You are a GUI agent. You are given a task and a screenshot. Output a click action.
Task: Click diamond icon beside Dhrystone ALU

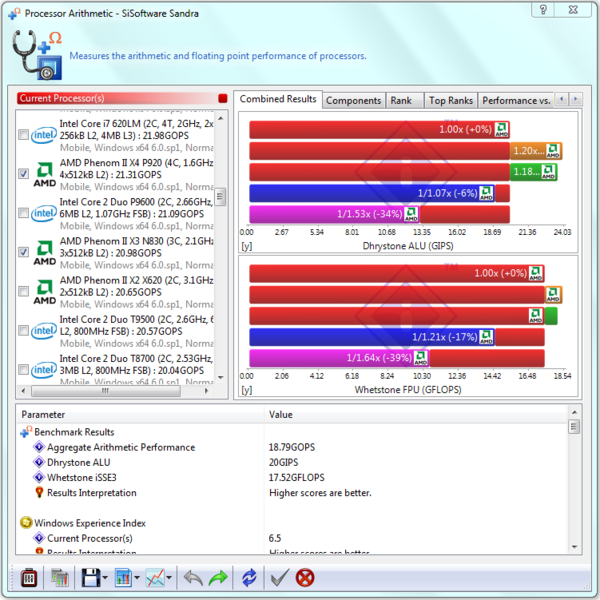click(x=39, y=462)
